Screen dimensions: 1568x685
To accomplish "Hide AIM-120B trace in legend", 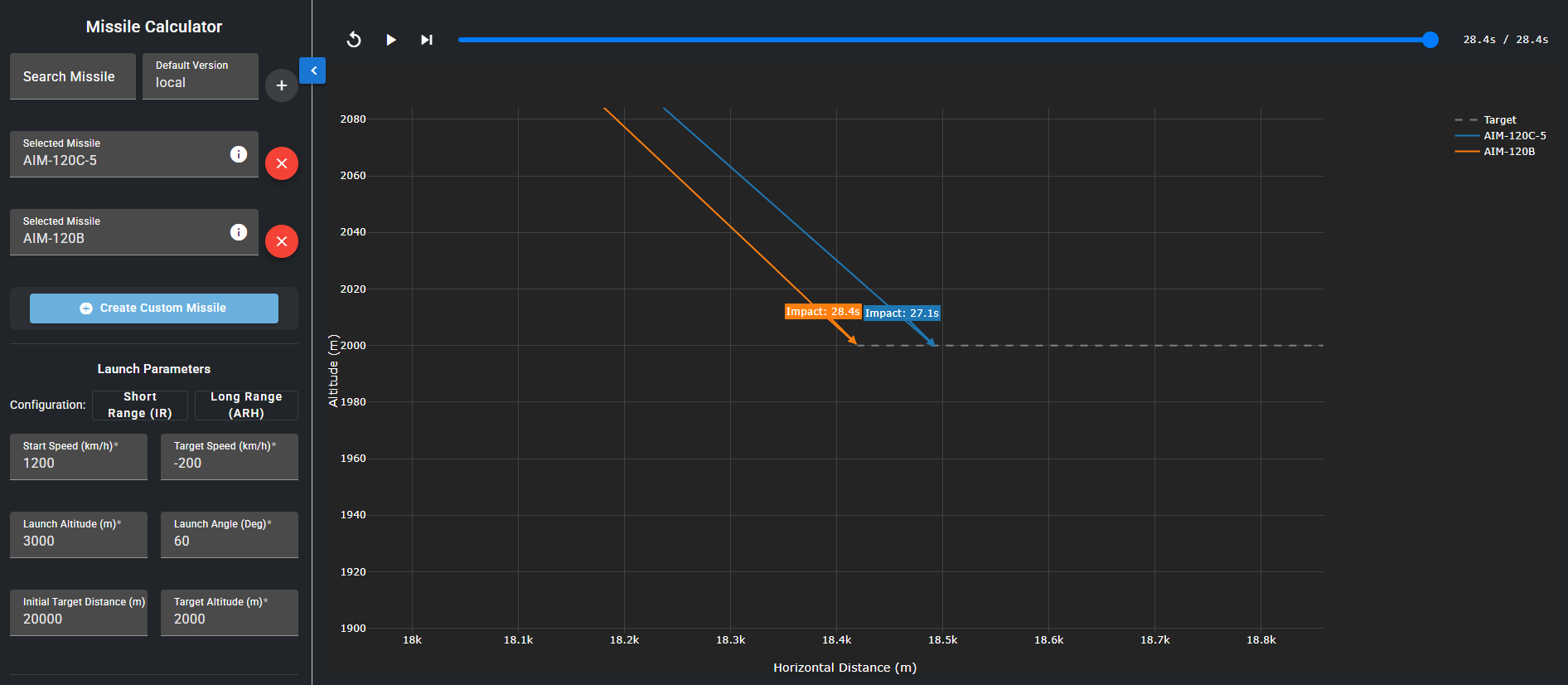I will point(1508,152).
